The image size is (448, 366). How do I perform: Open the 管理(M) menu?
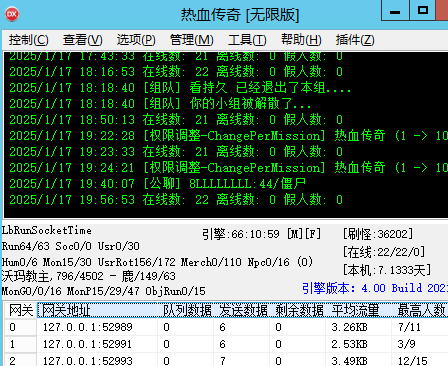192,40
